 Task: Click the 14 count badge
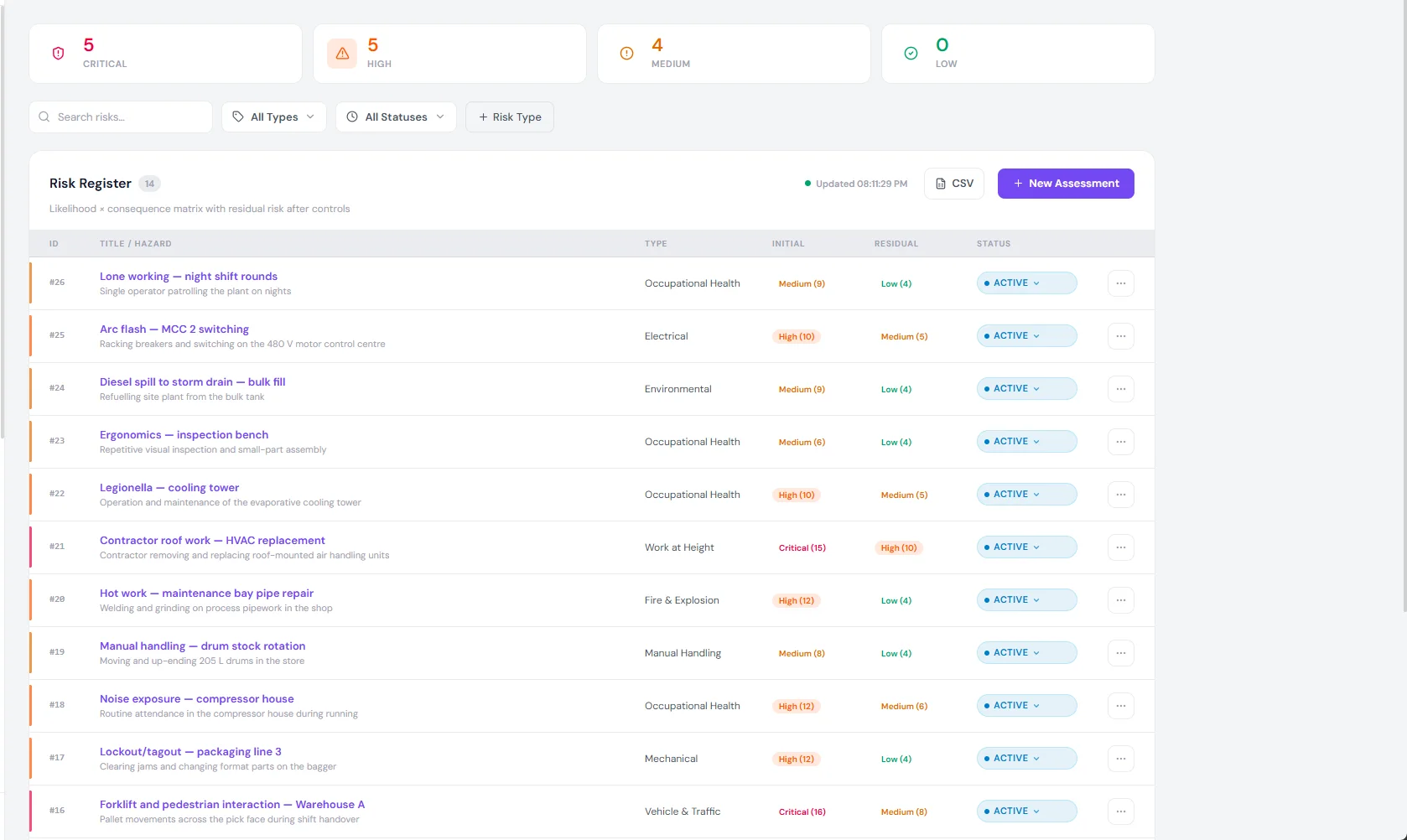coord(149,184)
